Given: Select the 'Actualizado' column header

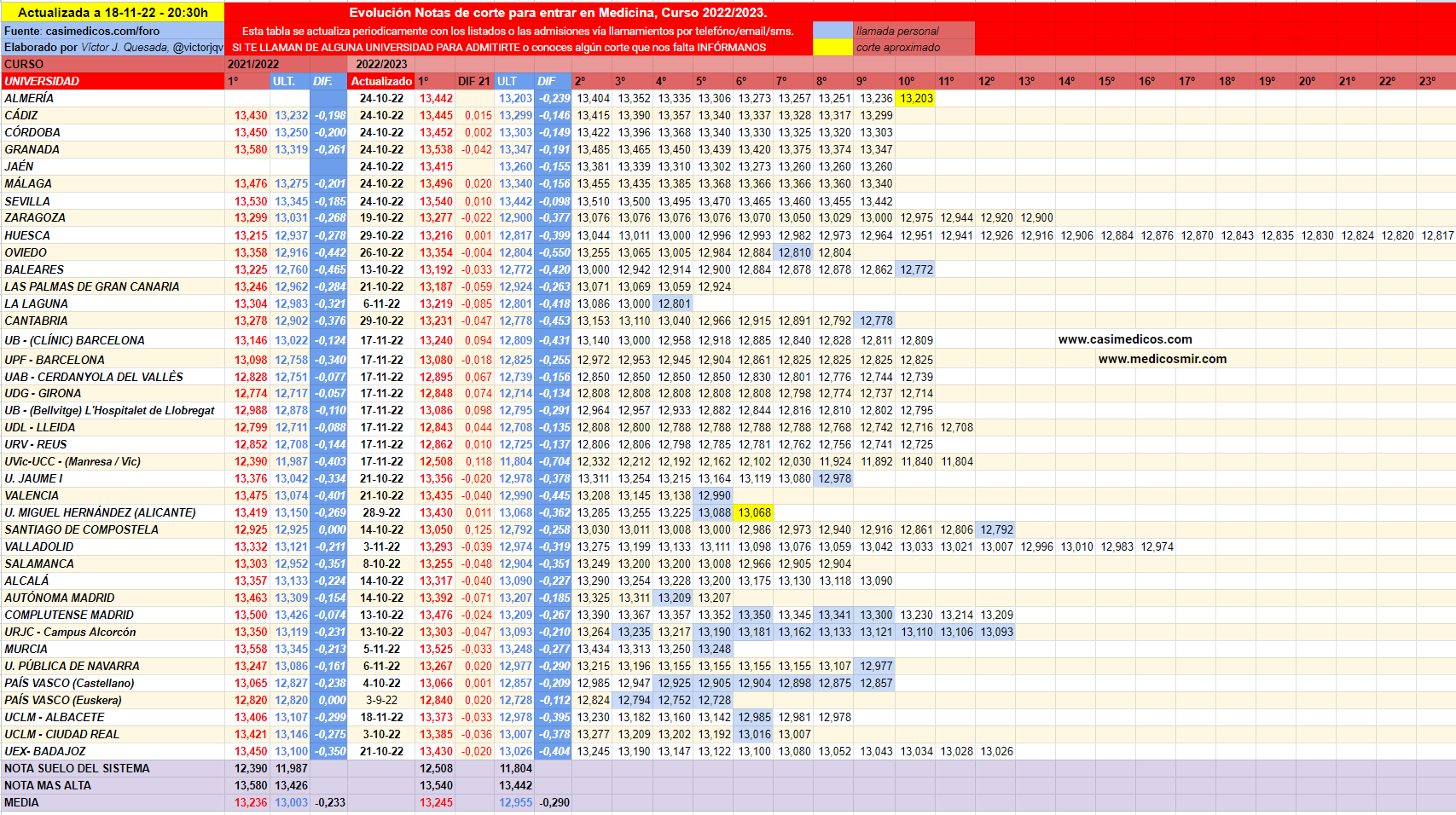Looking at the screenshot, I should pos(381,81).
